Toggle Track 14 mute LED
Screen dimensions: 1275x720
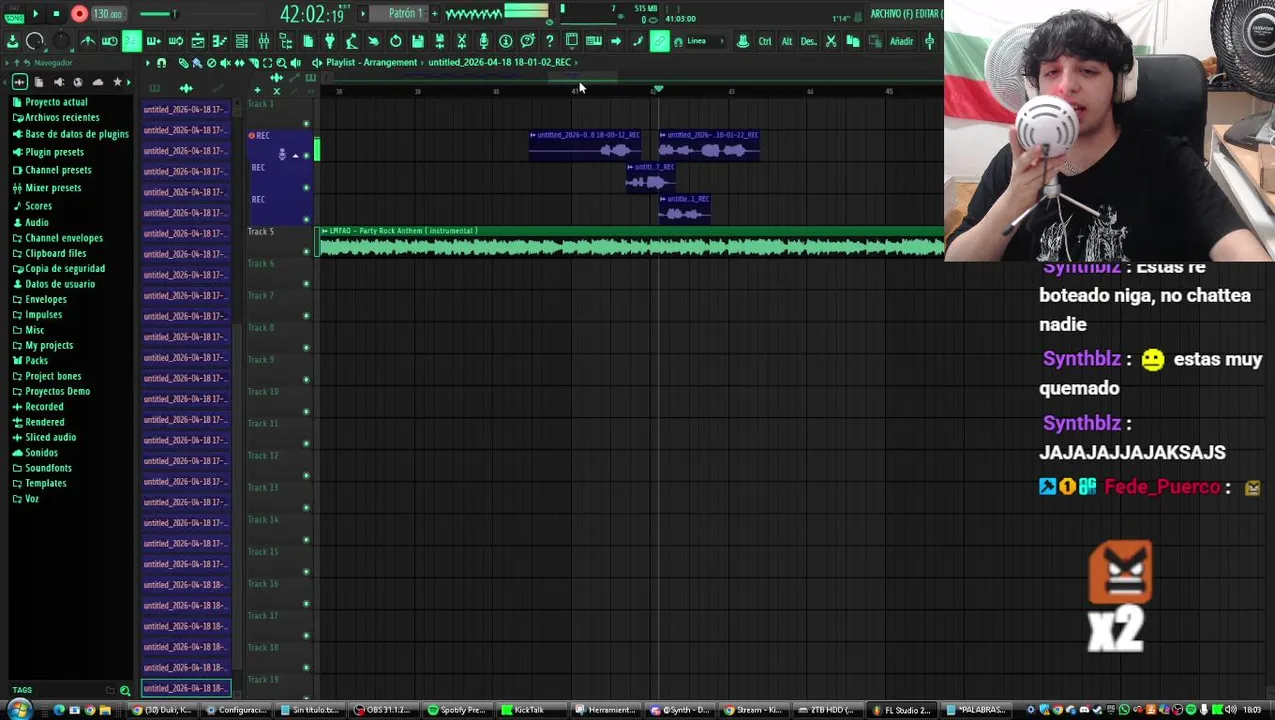[306, 539]
